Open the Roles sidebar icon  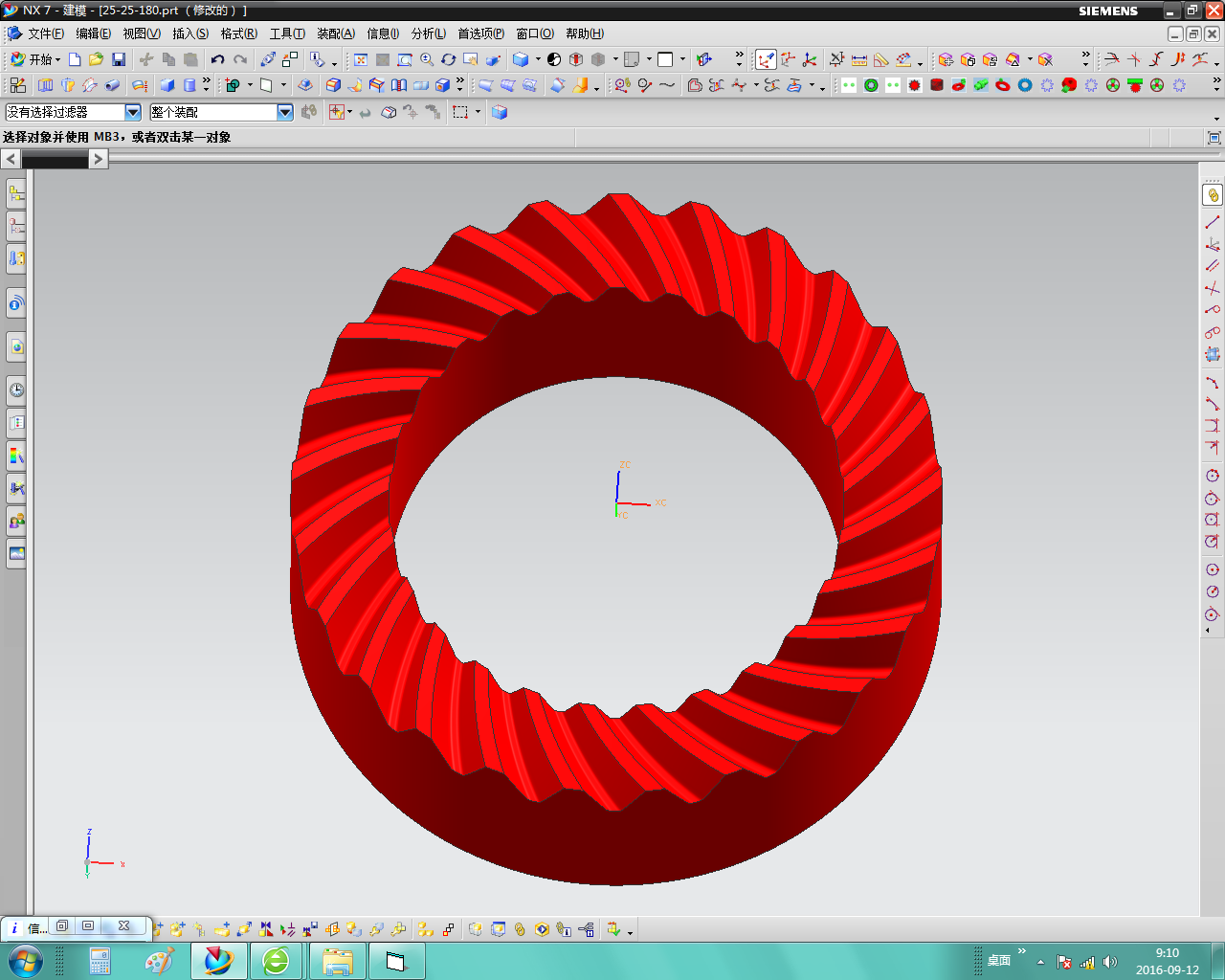(16, 521)
